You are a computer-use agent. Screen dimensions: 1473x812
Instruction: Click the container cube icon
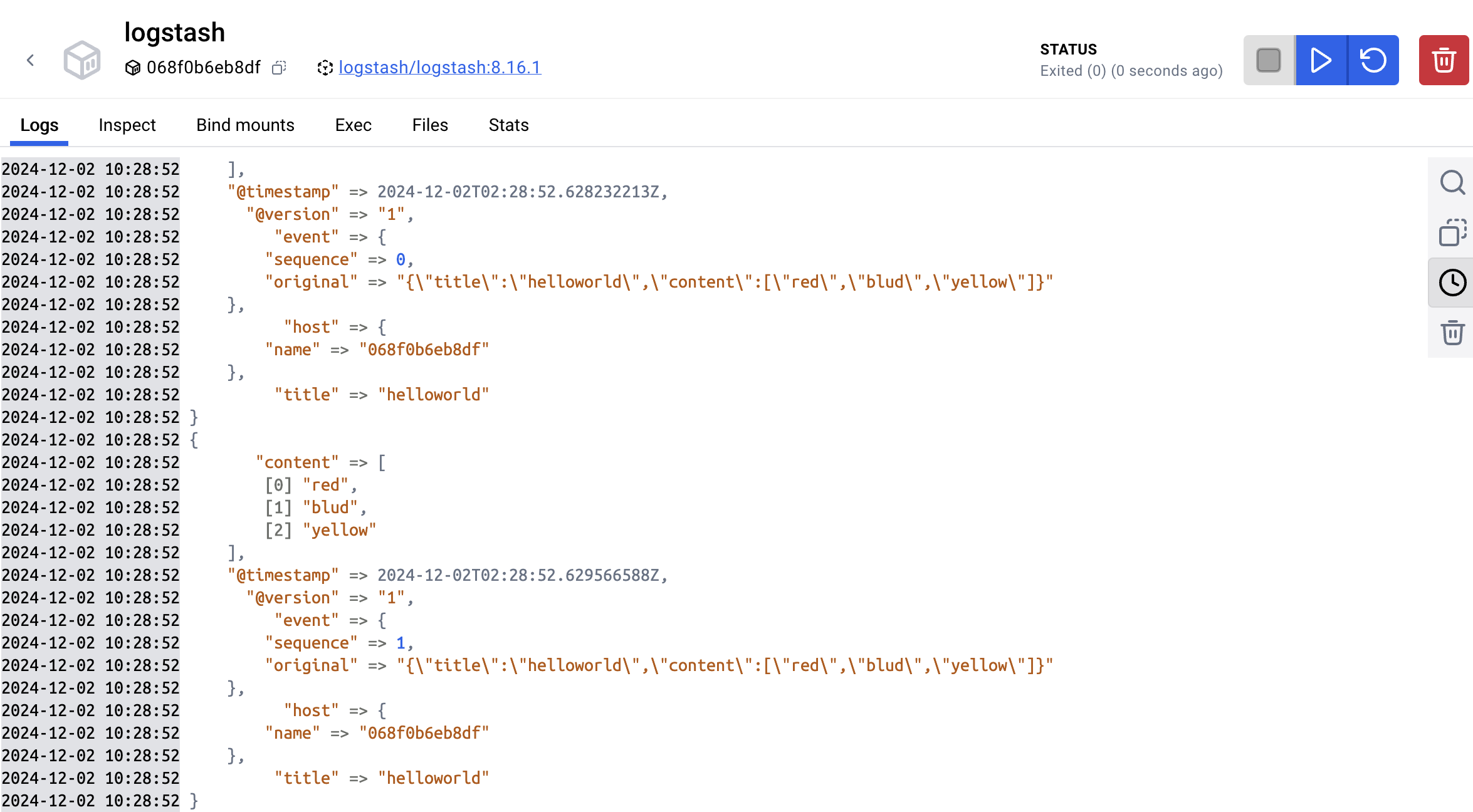pos(82,60)
